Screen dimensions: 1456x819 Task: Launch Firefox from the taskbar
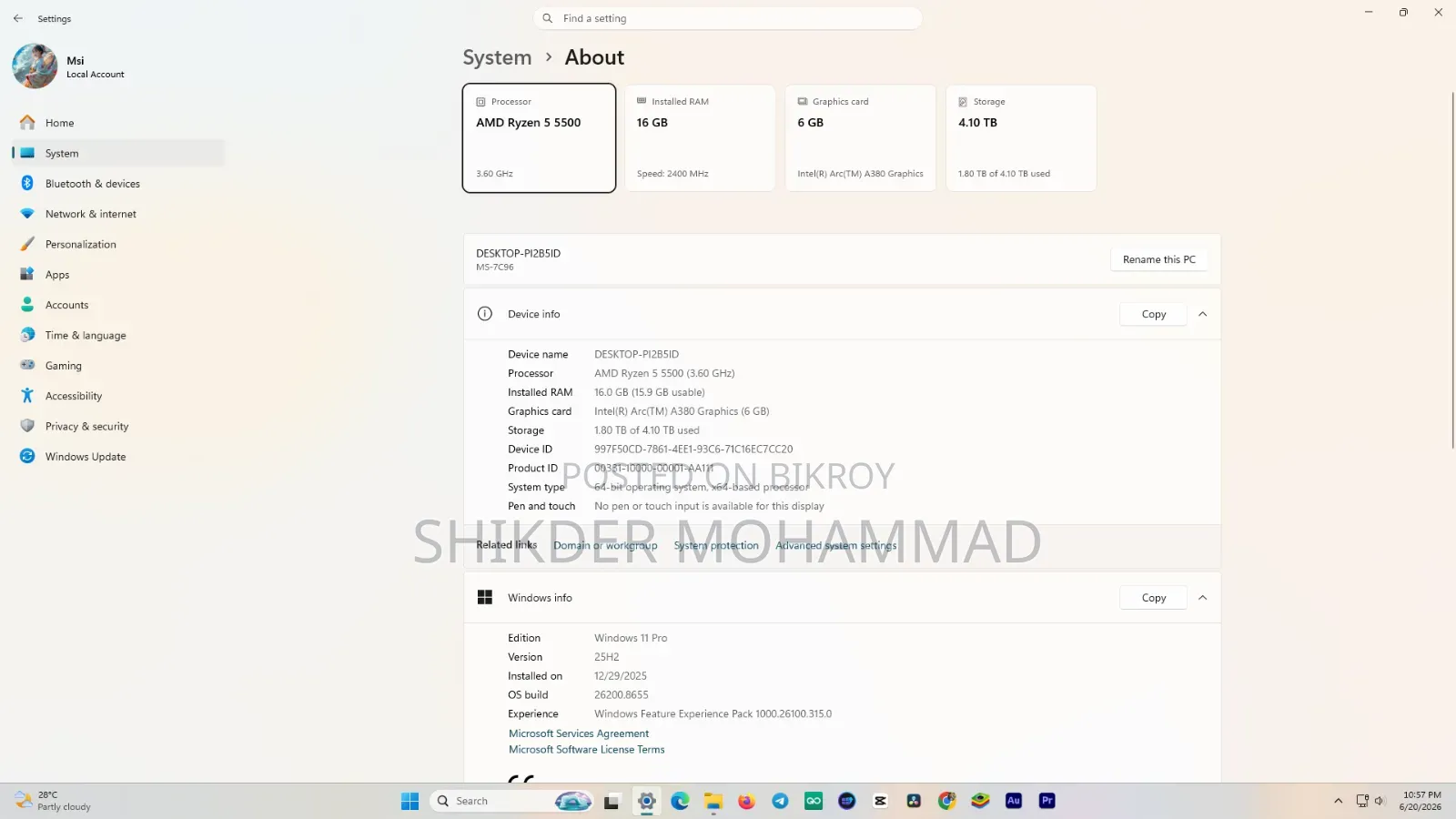pos(746,801)
